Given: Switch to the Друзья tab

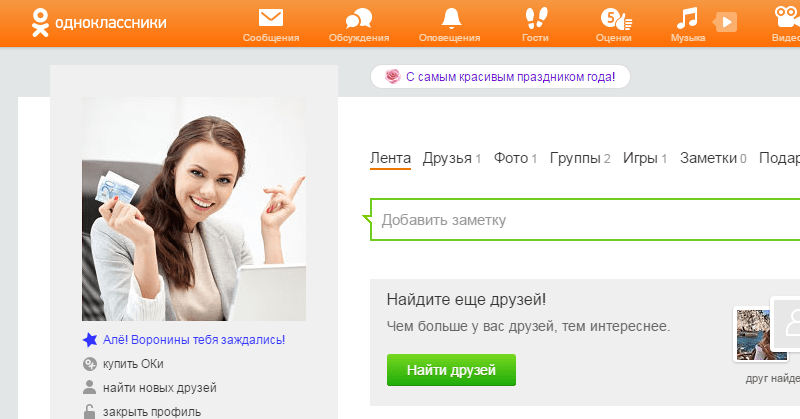Looking at the screenshot, I should tap(447, 158).
